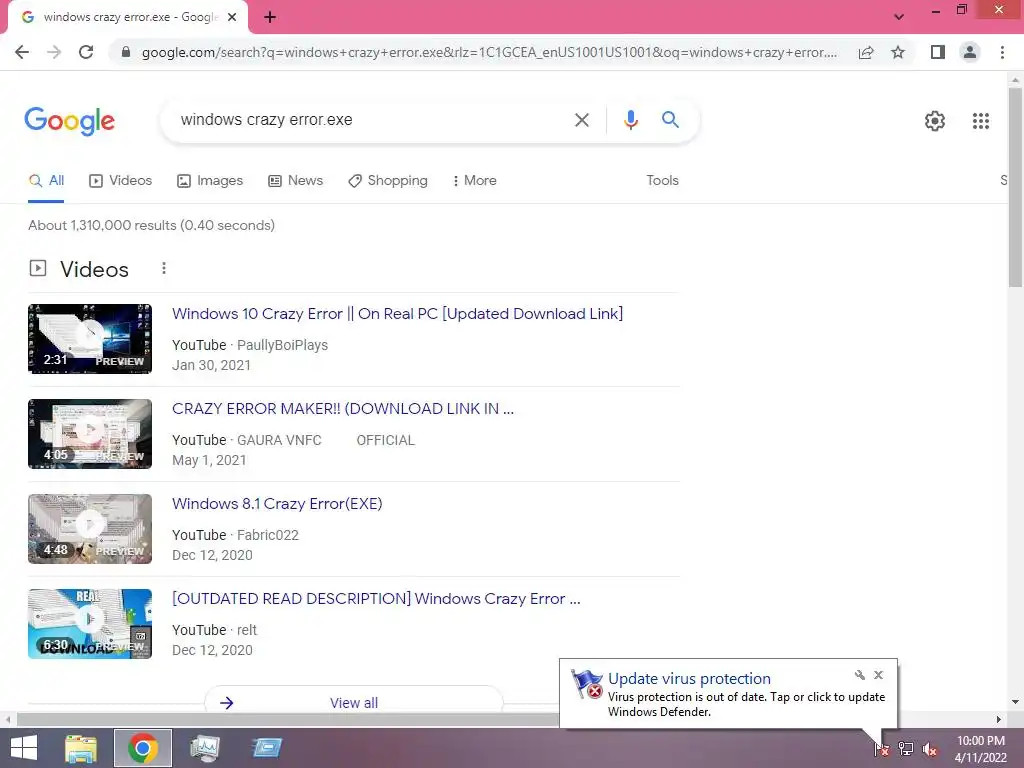
Task: Preview the 4:48 video thumbnail
Action: 90,529
